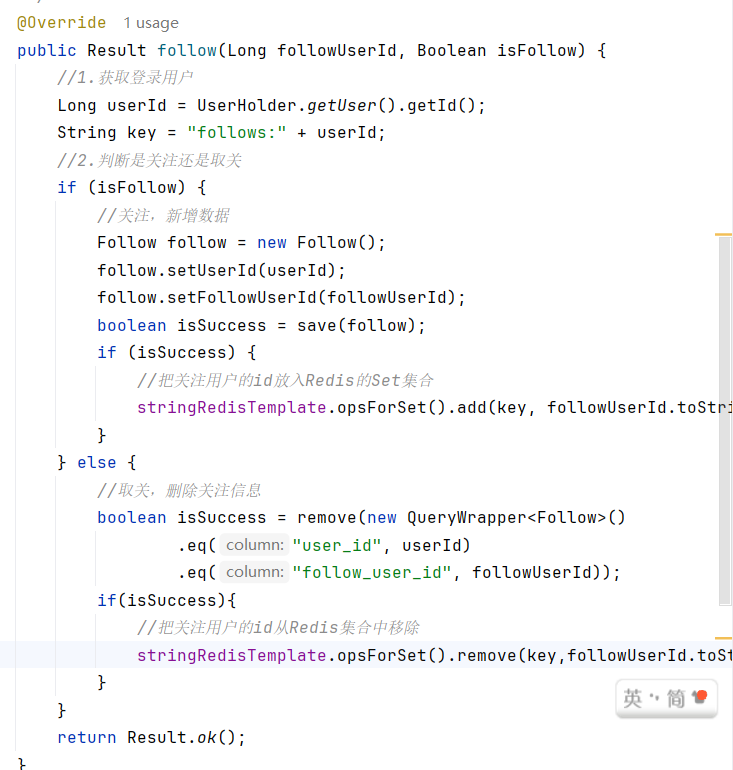
Task: Click the opsForSet().add line
Action: click(434, 408)
